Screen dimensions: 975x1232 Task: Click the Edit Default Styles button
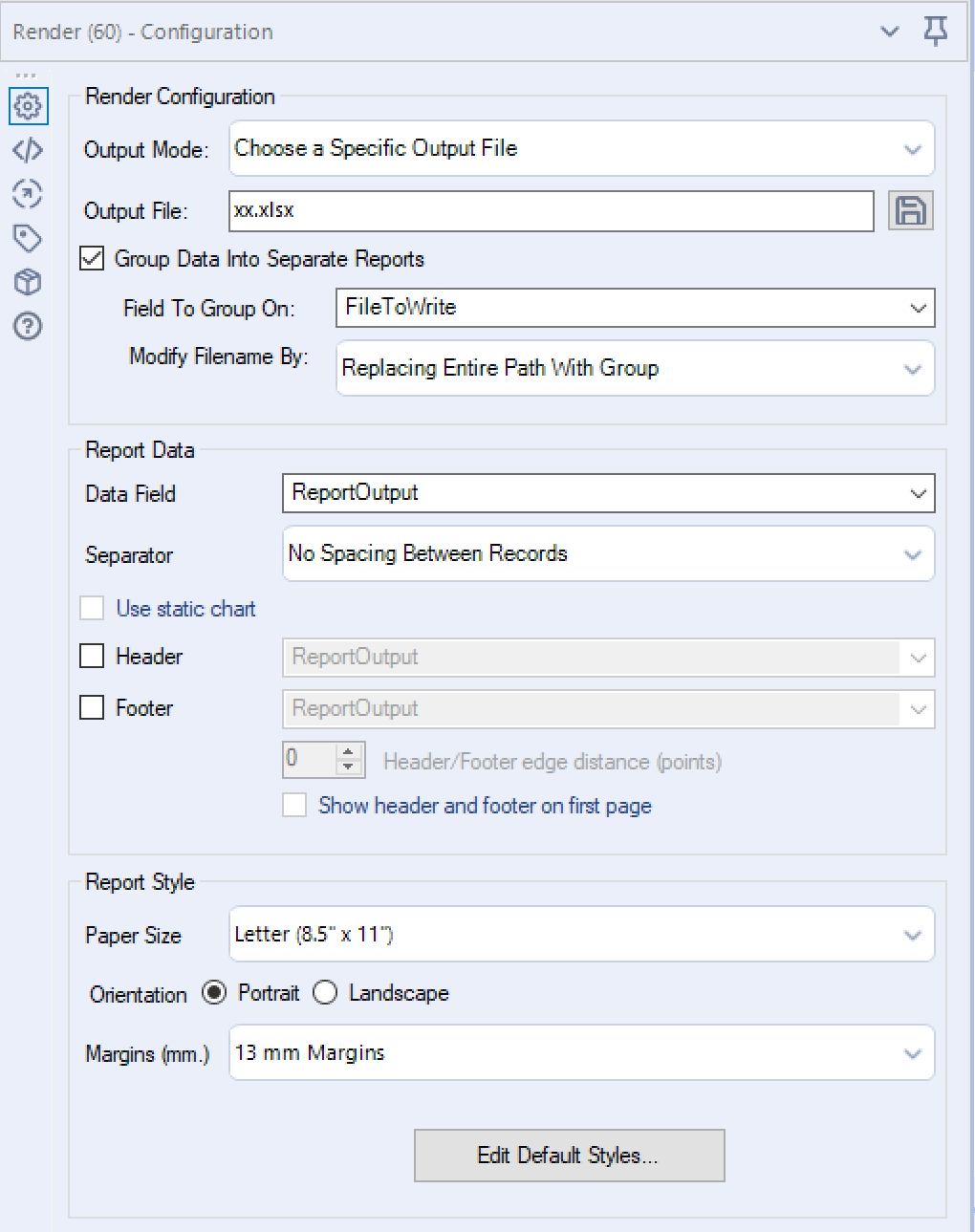[x=568, y=1155]
